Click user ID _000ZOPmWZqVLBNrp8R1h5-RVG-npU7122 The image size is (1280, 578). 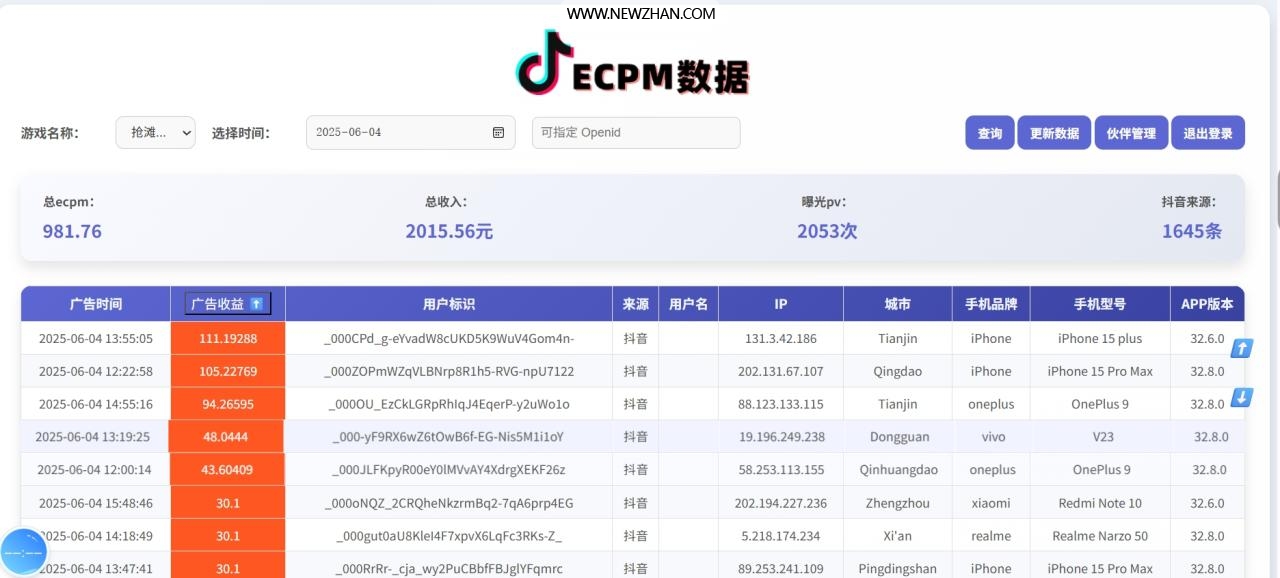pyautogui.click(x=449, y=372)
